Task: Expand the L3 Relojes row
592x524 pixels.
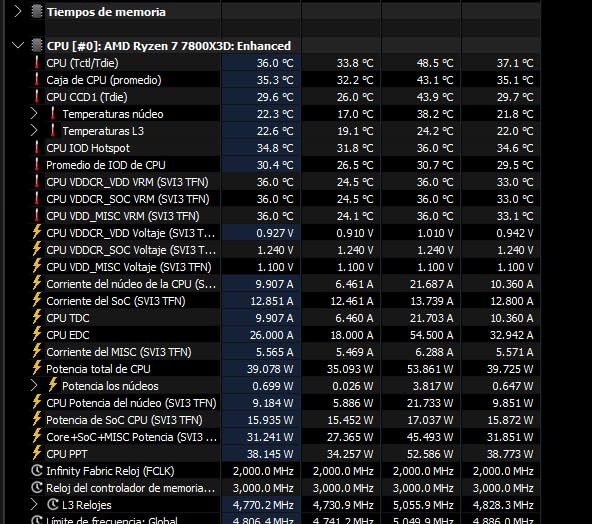Action: click(x=34, y=504)
